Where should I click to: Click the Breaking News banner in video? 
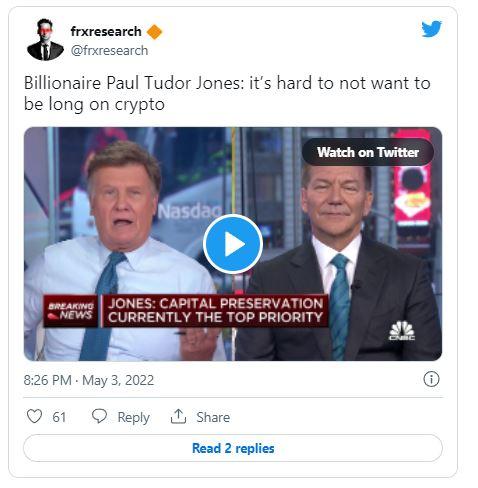(186, 311)
